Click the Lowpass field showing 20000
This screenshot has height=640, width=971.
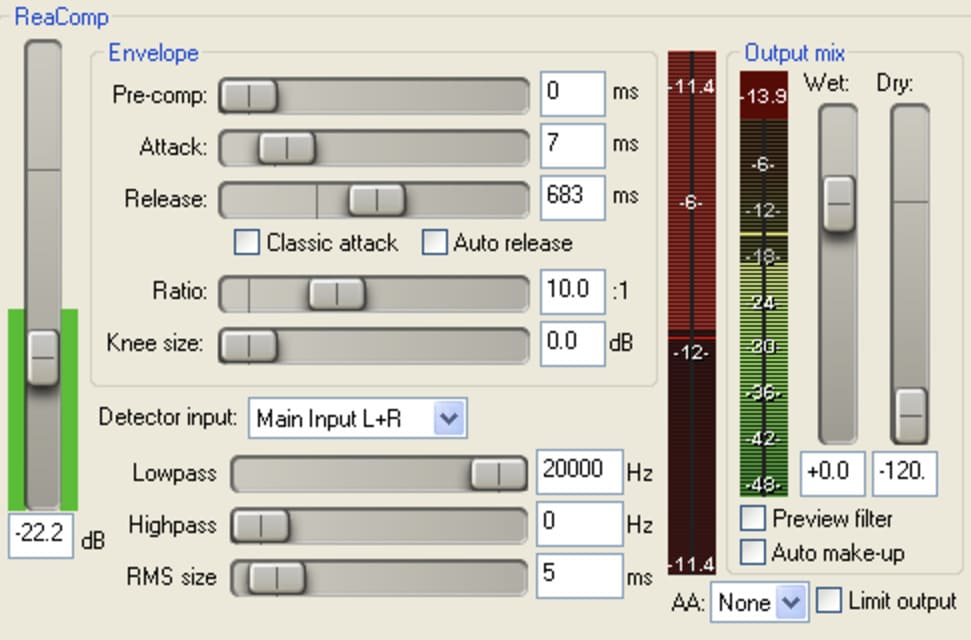(x=580, y=471)
